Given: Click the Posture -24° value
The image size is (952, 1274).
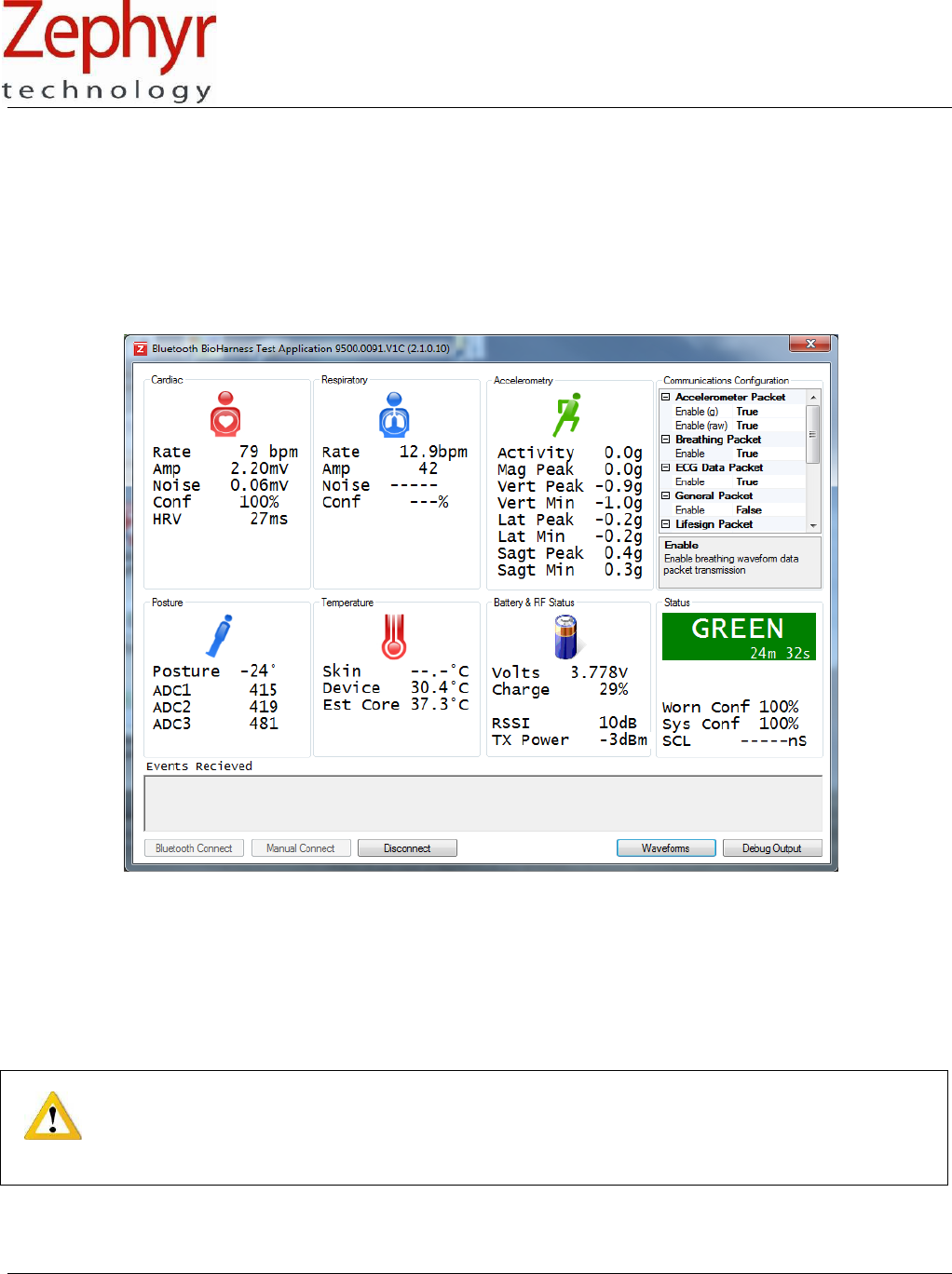Looking at the screenshot, I should coord(258,671).
